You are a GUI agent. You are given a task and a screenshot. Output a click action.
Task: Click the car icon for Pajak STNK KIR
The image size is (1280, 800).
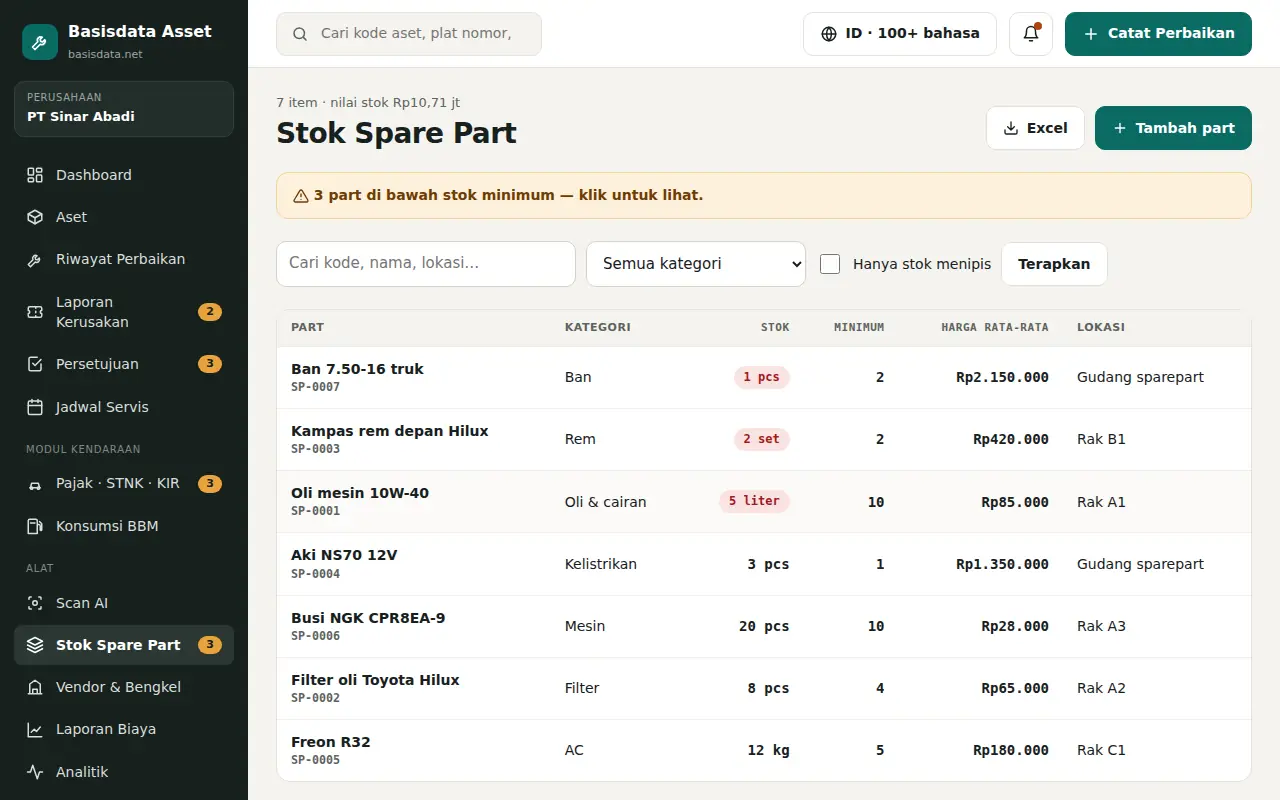(35, 484)
